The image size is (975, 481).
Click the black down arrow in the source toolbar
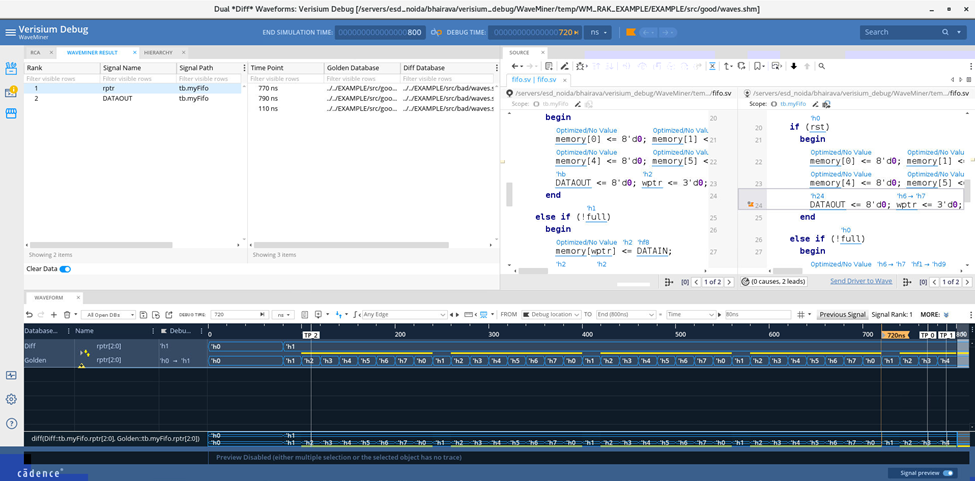(794, 66)
